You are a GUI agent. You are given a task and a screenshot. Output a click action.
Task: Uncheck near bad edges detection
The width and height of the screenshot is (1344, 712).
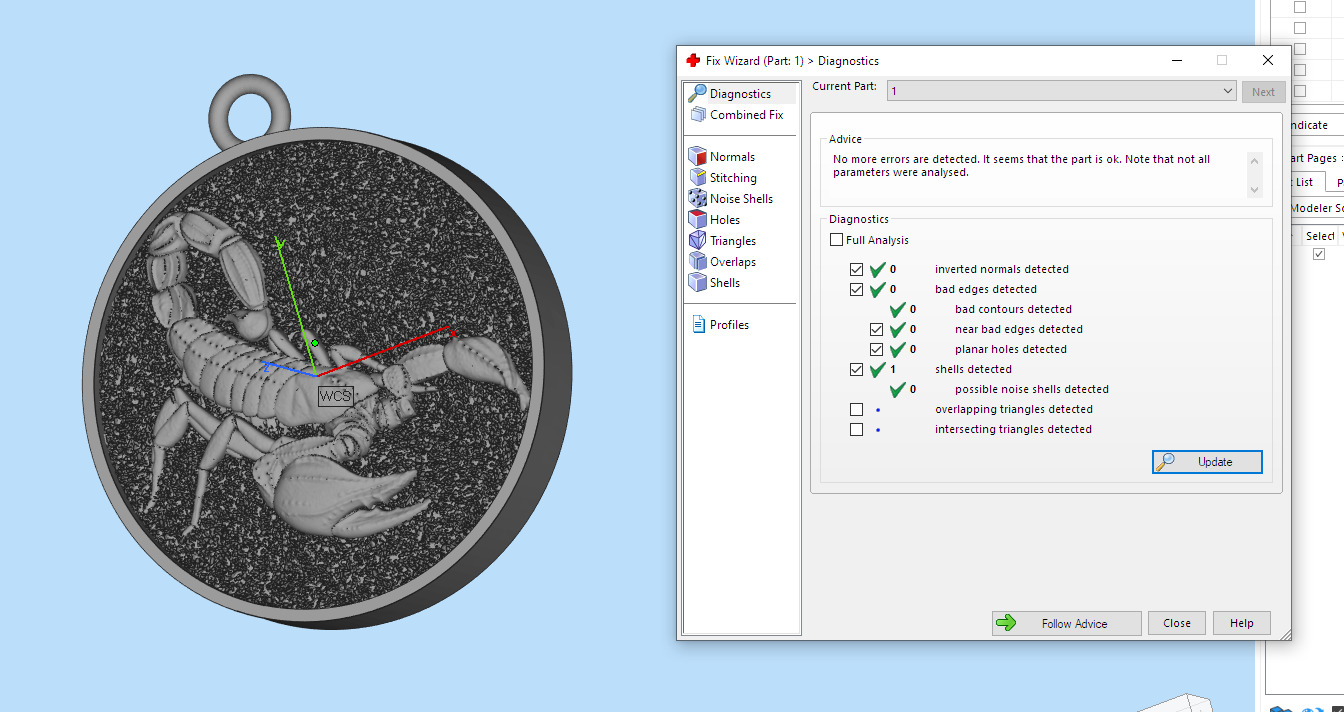876,329
